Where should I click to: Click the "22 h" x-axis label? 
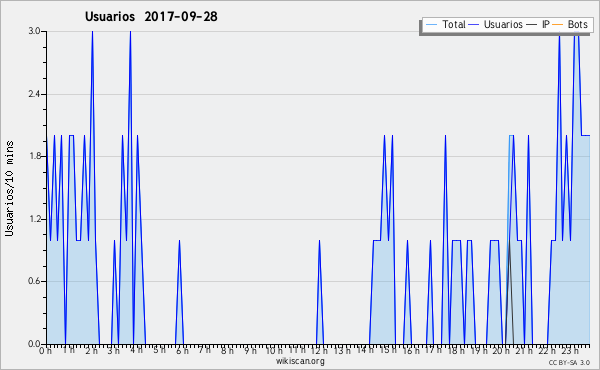pyautogui.click(x=546, y=351)
